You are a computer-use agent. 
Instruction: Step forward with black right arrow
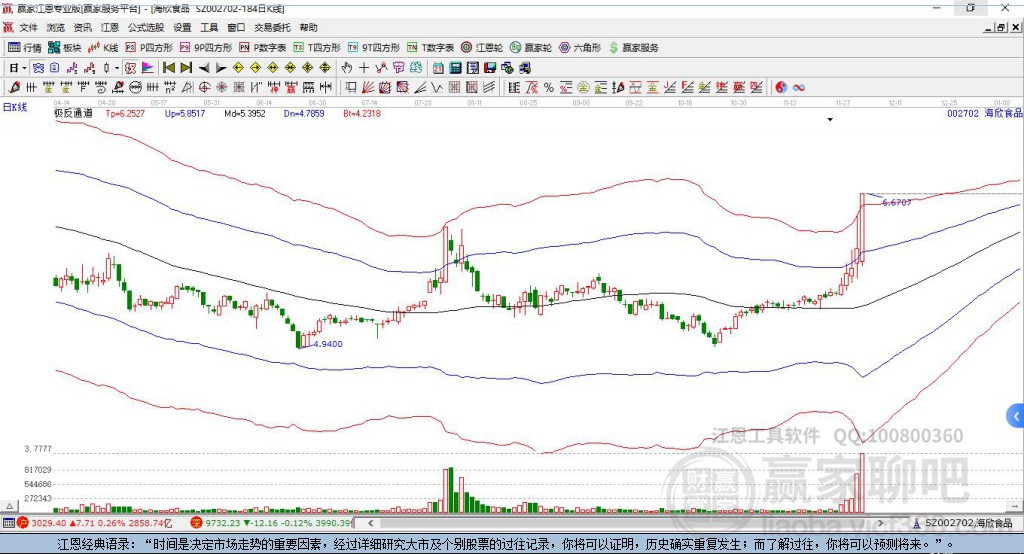point(221,68)
